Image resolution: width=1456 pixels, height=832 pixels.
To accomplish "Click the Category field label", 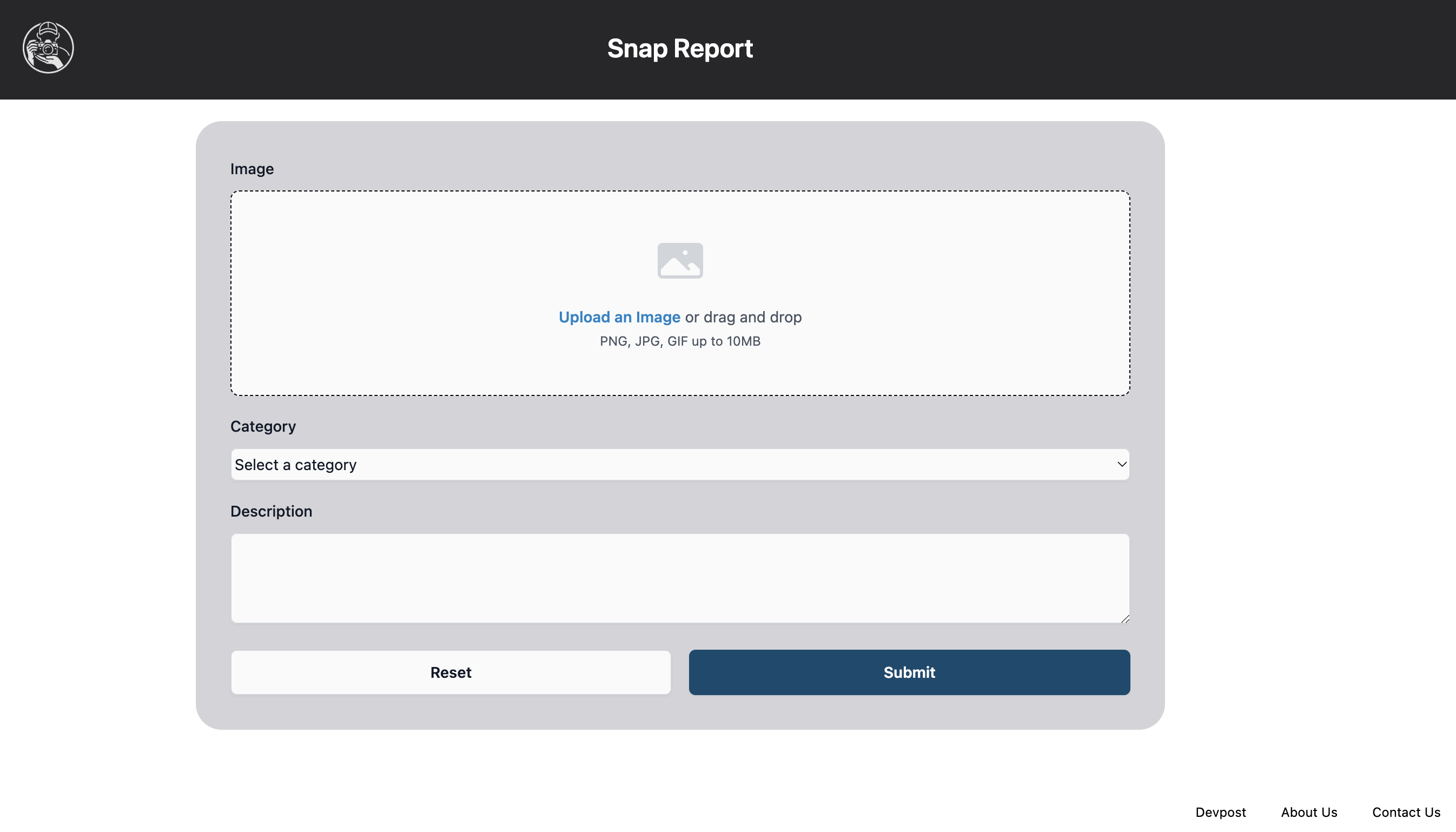I will 263,426.
